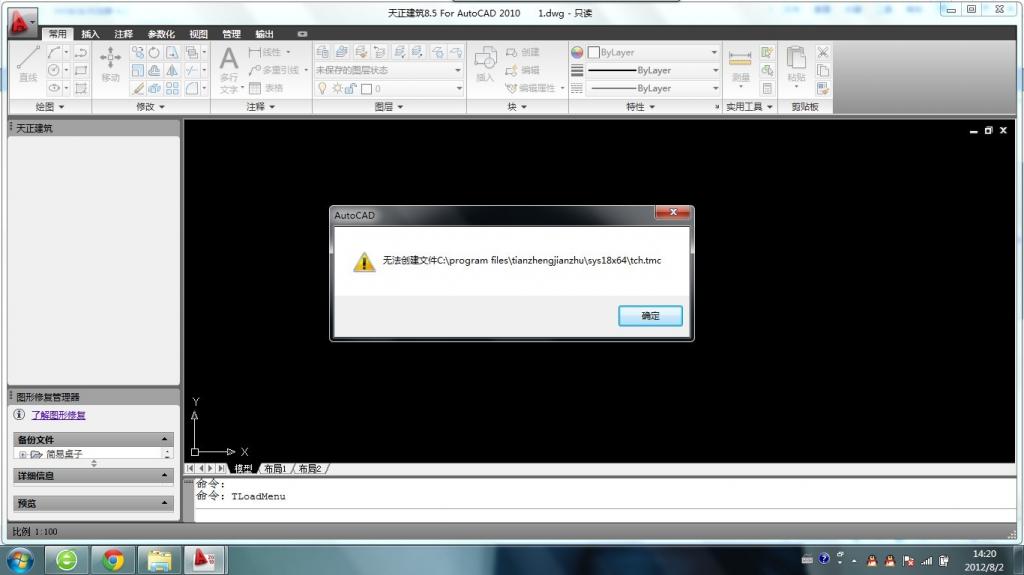Select the 移动 move tool
The image size is (1024, 575).
110,64
